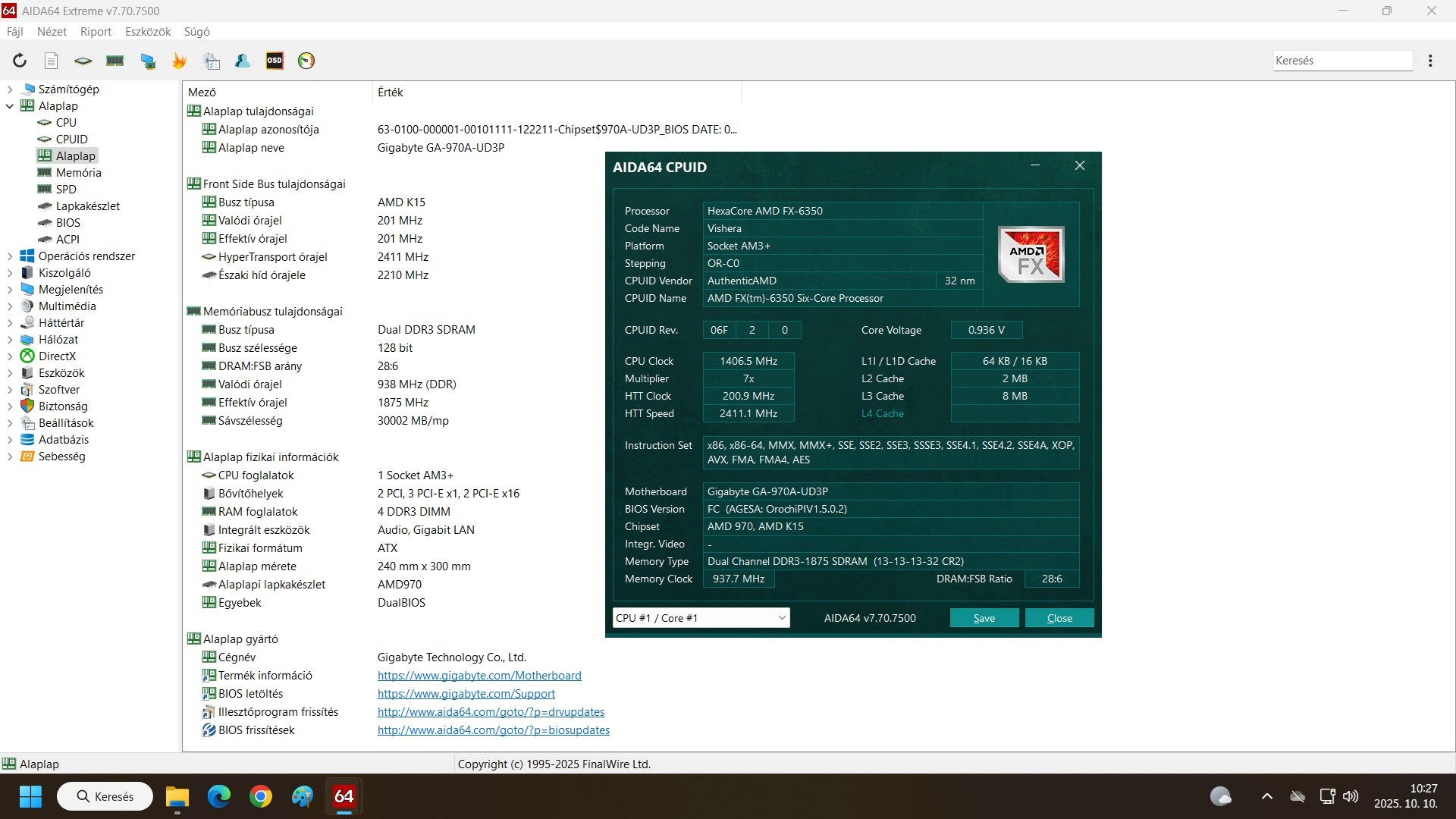Open the Eszközök menu
1456x819 pixels.
pos(148,32)
